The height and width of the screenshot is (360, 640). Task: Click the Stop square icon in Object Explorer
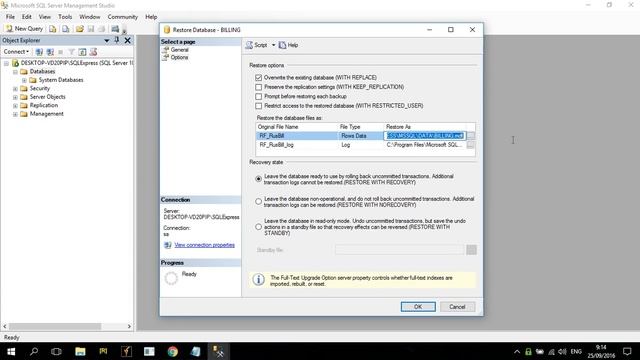click(x=60, y=52)
